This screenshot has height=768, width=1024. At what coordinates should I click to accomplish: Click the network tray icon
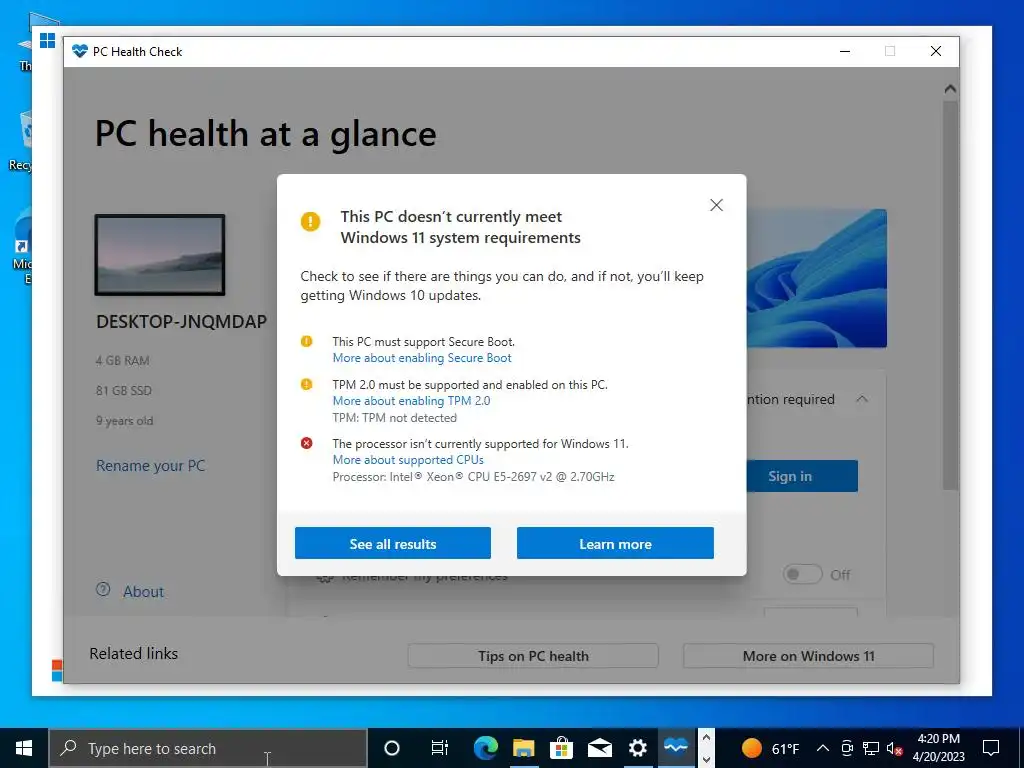pos(871,748)
